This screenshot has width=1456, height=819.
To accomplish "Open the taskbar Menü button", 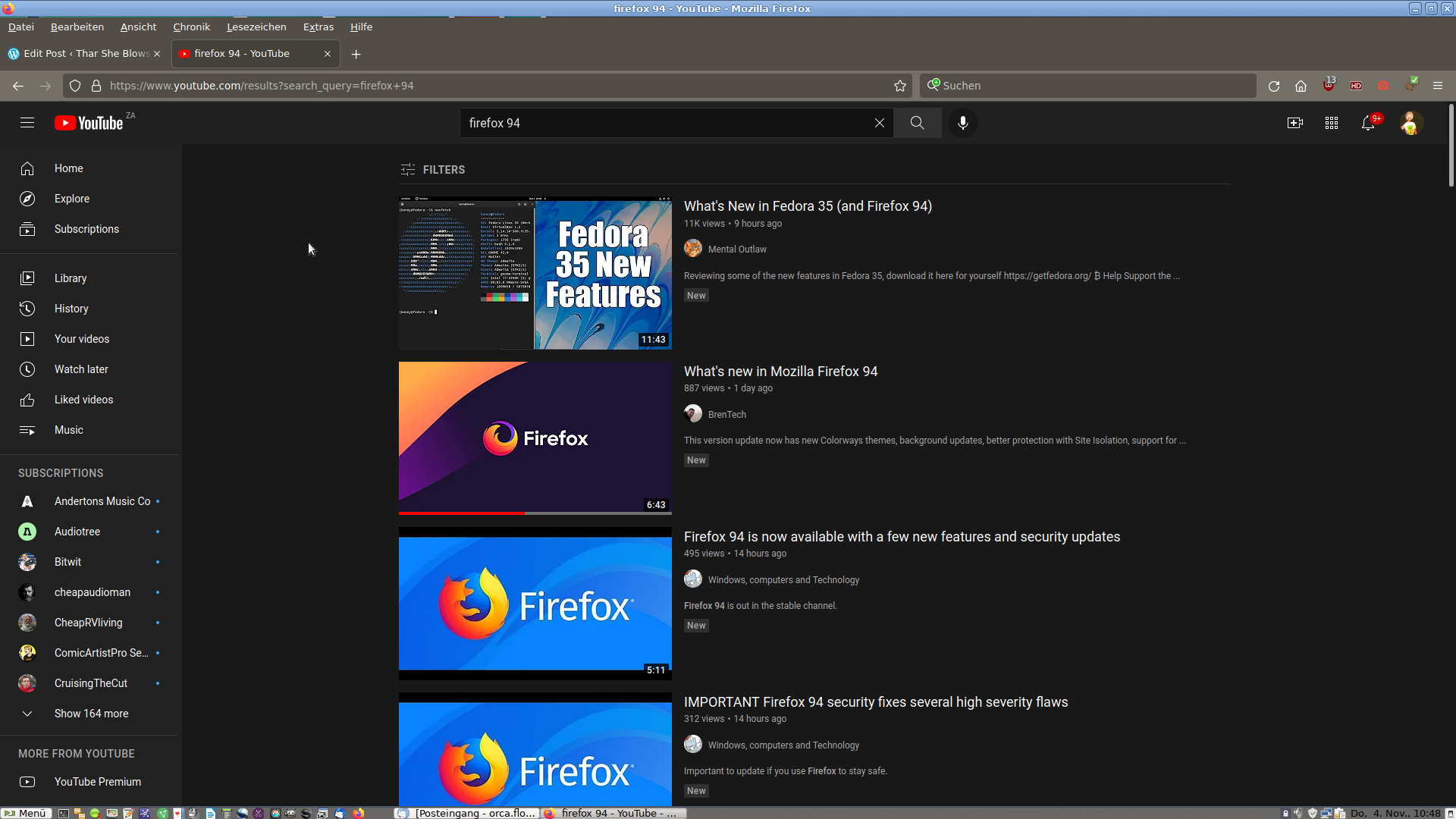I will (x=25, y=813).
